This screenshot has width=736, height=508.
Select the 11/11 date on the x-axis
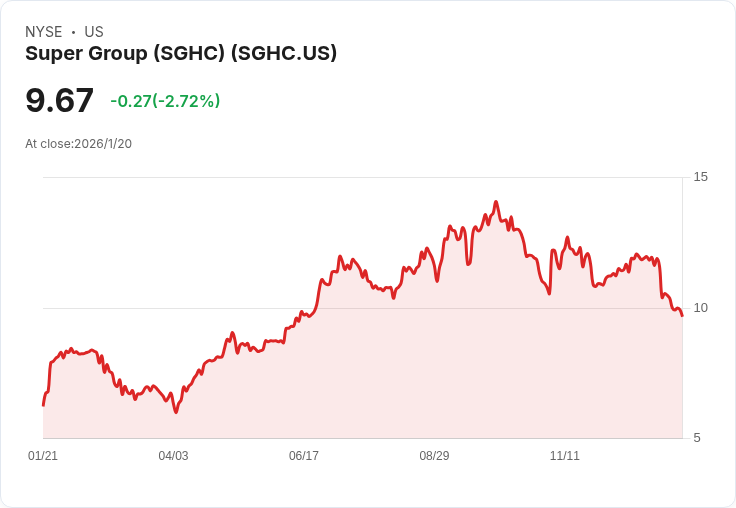click(565, 456)
